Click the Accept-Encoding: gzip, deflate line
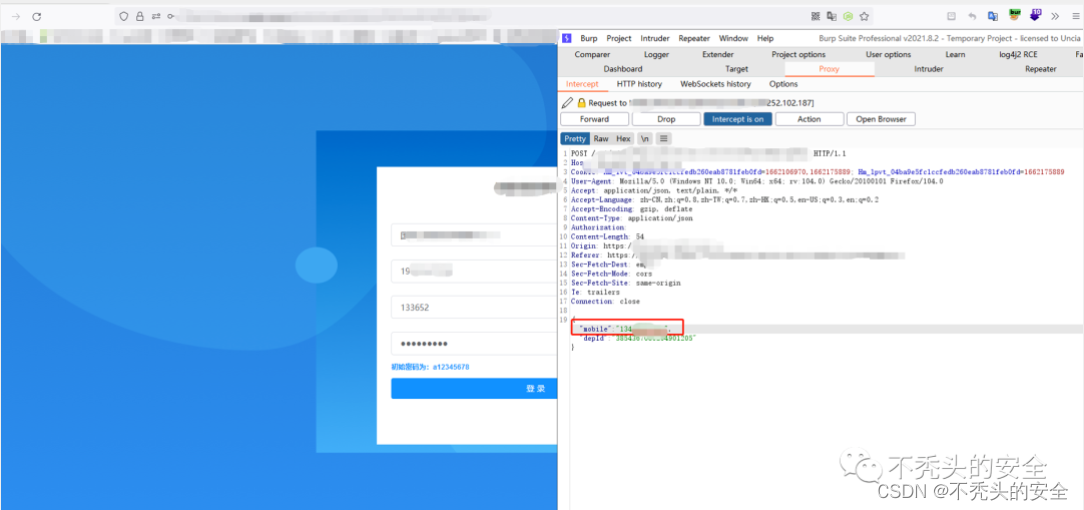Screen dimensions: 1084x510 (632, 209)
